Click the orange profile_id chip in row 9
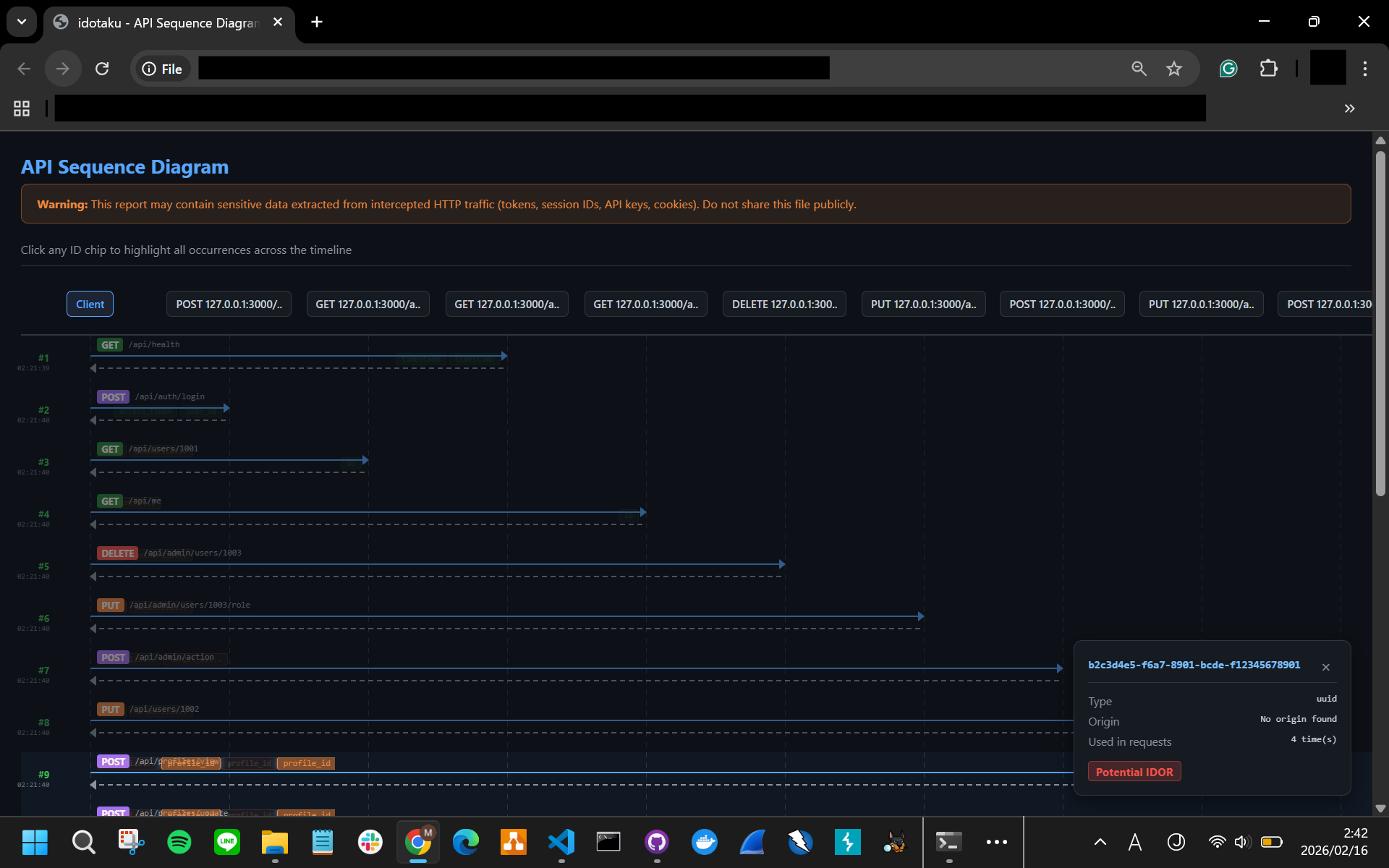This screenshot has width=1389, height=868. [x=306, y=763]
